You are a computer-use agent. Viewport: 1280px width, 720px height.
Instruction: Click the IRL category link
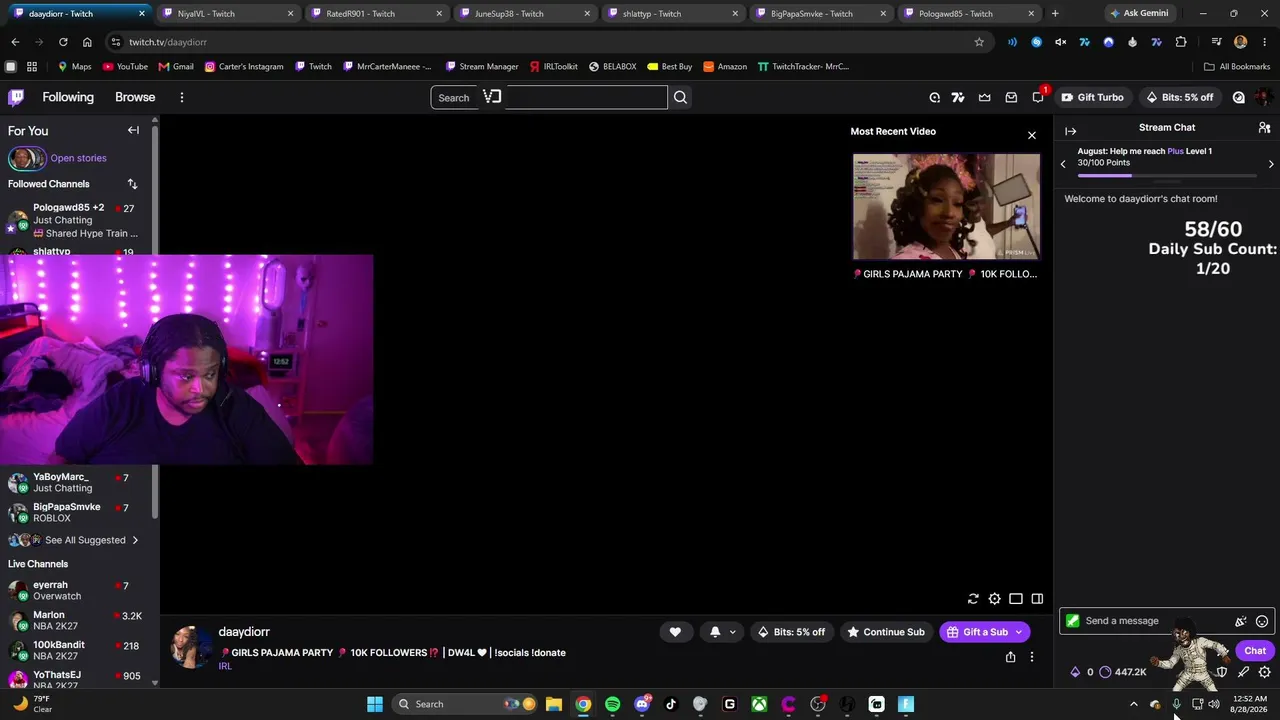225,666
